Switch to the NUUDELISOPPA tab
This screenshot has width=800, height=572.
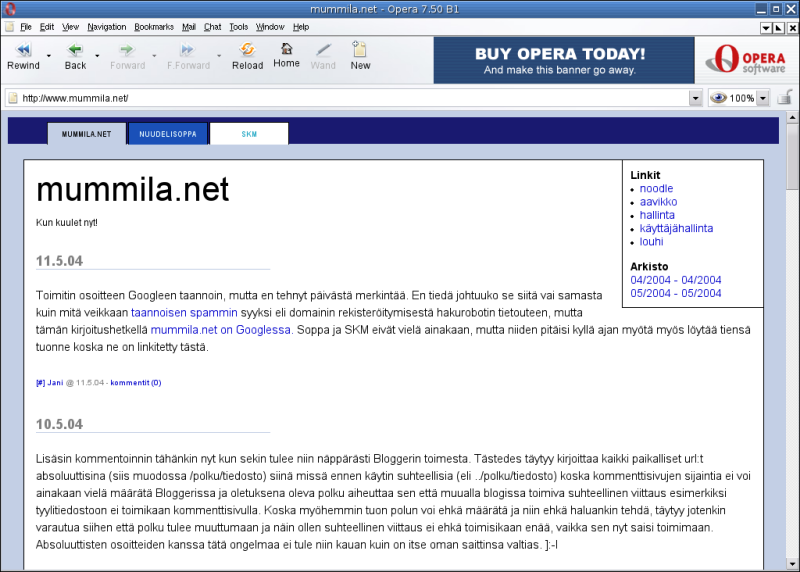(x=168, y=133)
